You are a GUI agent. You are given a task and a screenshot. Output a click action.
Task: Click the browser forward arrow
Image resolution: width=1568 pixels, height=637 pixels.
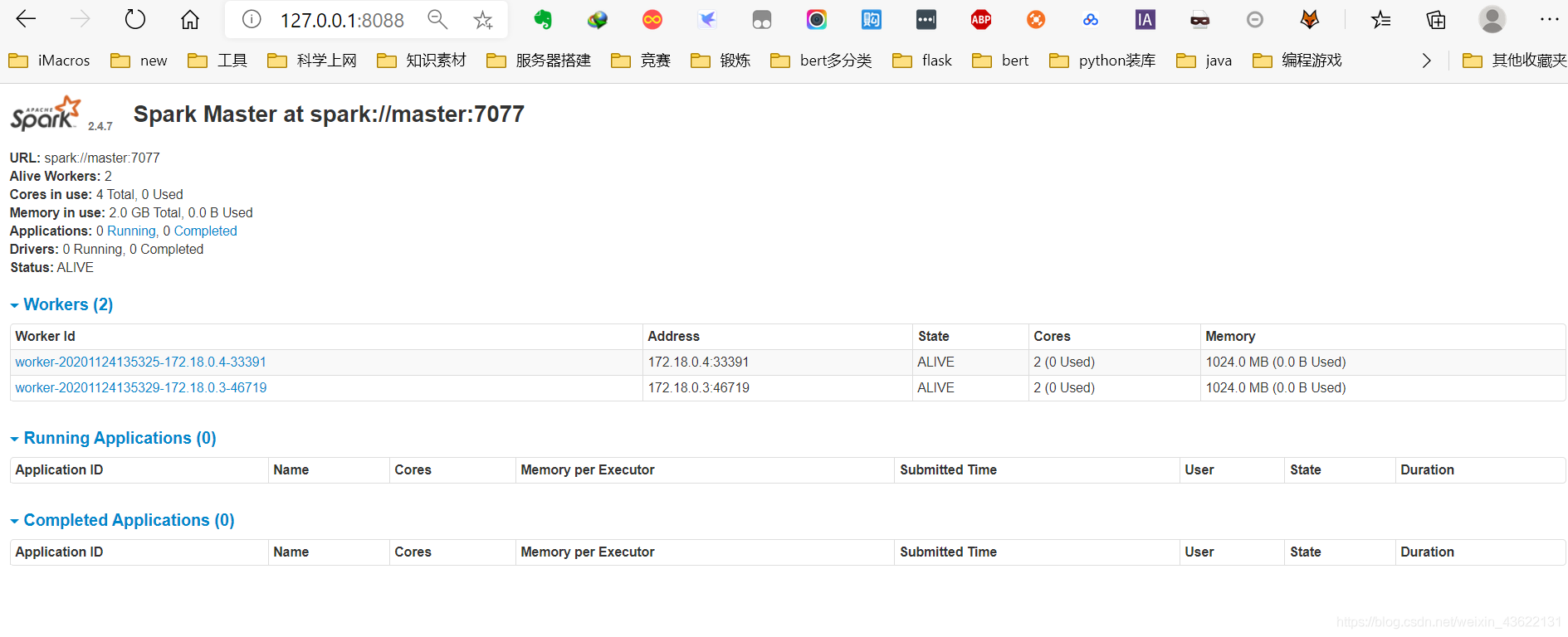81,19
